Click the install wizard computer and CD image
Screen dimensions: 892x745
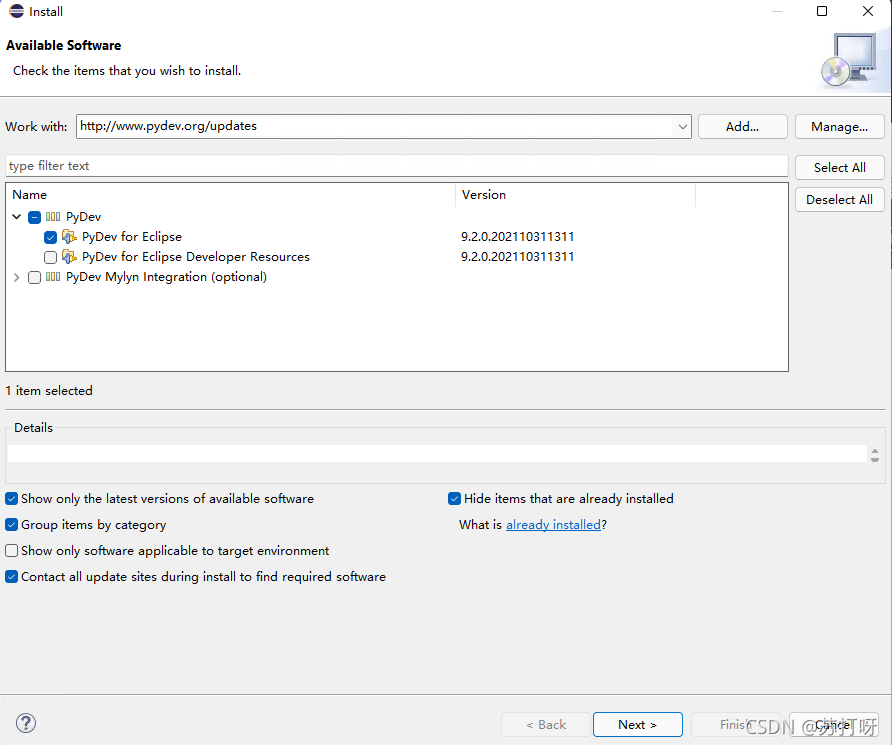[x=849, y=60]
